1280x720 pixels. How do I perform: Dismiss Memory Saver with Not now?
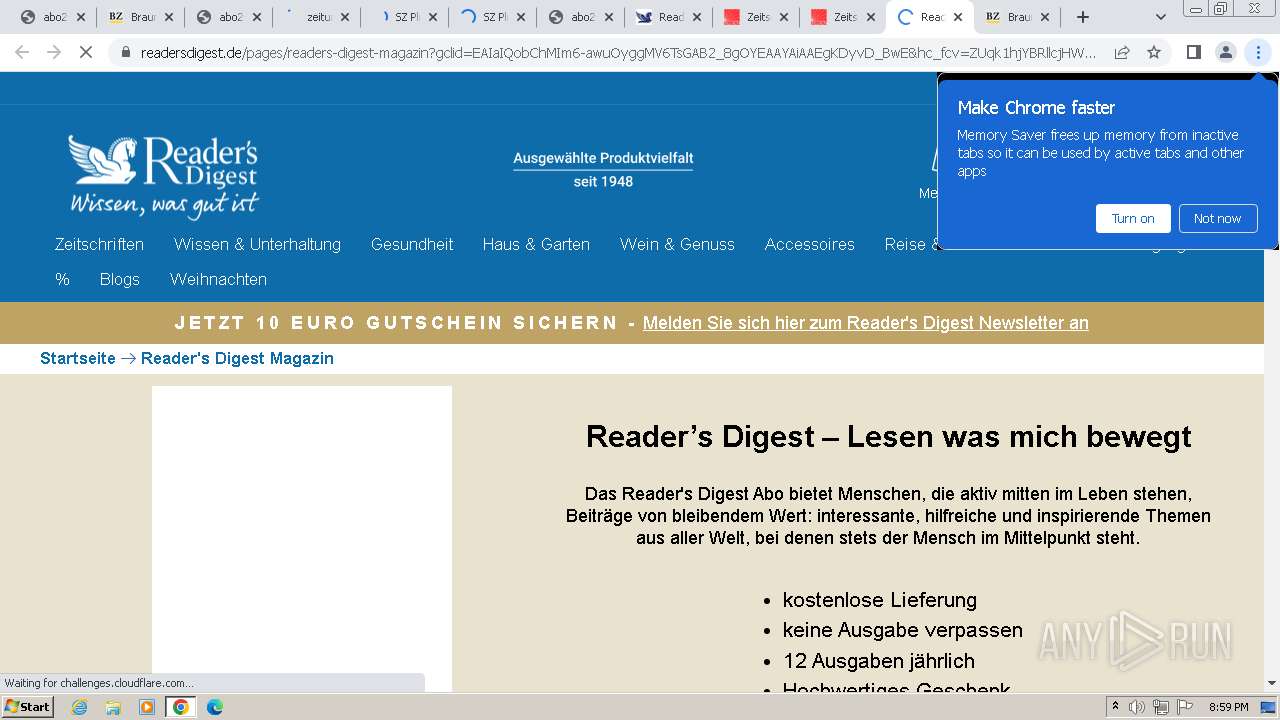(x=1217, y=218)
